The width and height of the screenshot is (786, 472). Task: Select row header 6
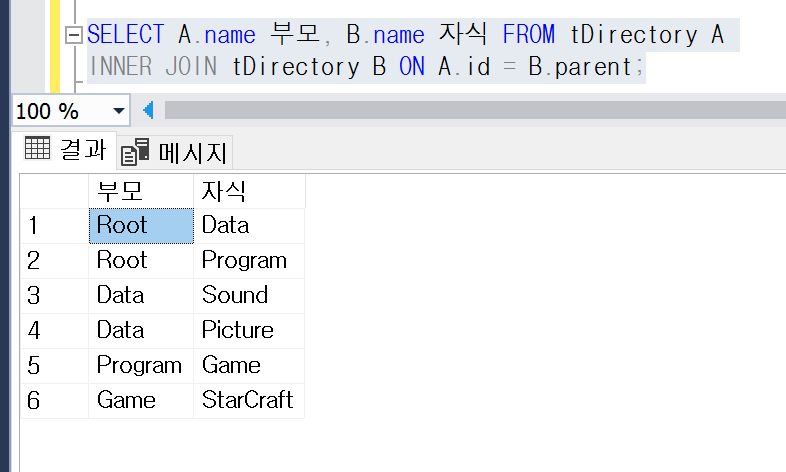tap(55, 401)
